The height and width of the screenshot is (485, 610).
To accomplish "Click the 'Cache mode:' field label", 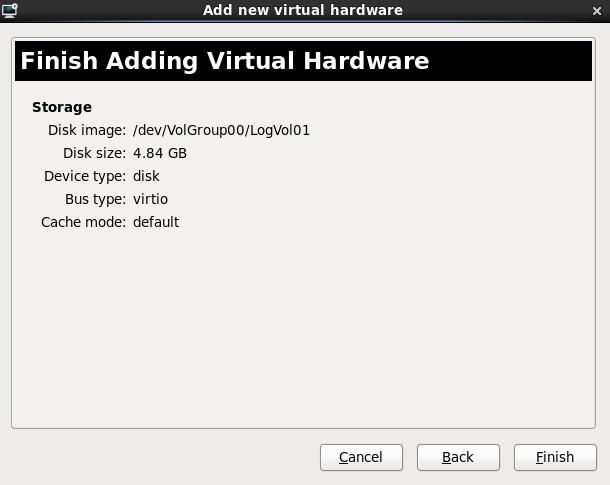I will click(x=83, y=222).
